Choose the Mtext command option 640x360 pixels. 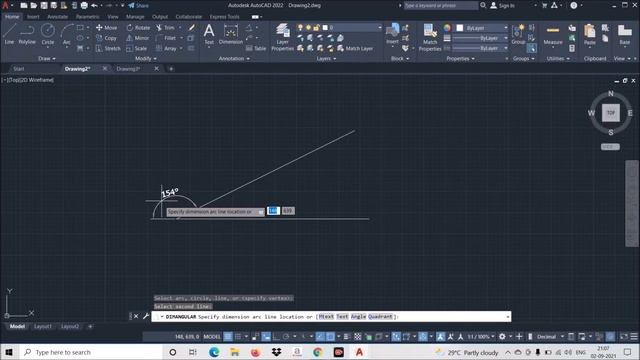click(326, 316)
